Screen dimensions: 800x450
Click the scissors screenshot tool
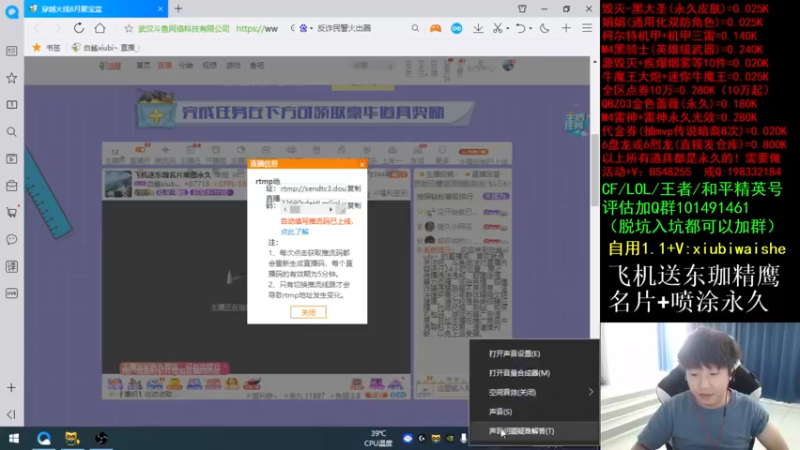point(497,29)
